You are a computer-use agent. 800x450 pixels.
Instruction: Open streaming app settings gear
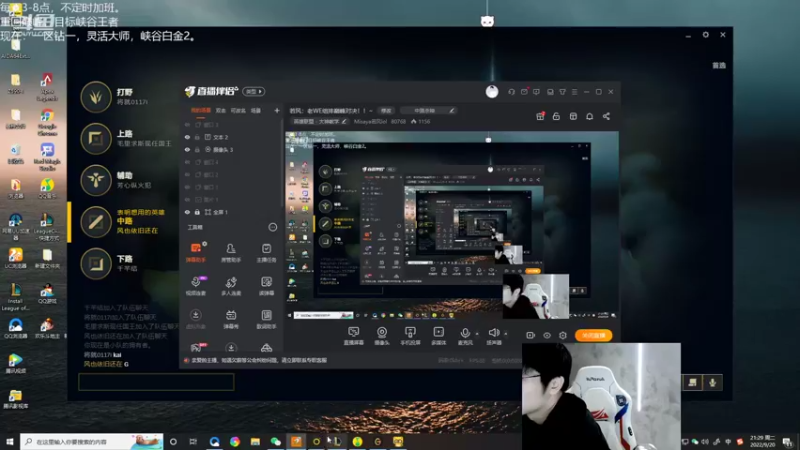click(563, 336)
